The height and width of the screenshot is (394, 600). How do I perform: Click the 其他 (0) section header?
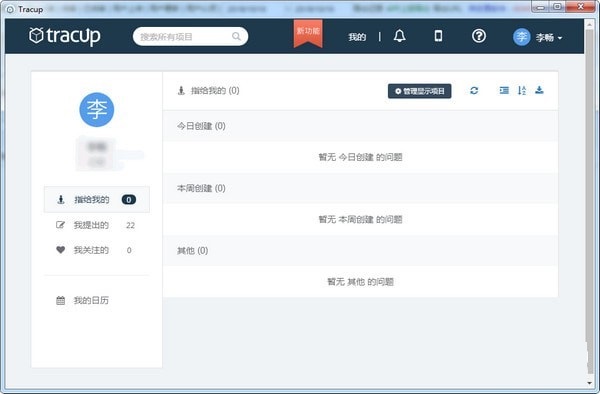coord(360,251)
